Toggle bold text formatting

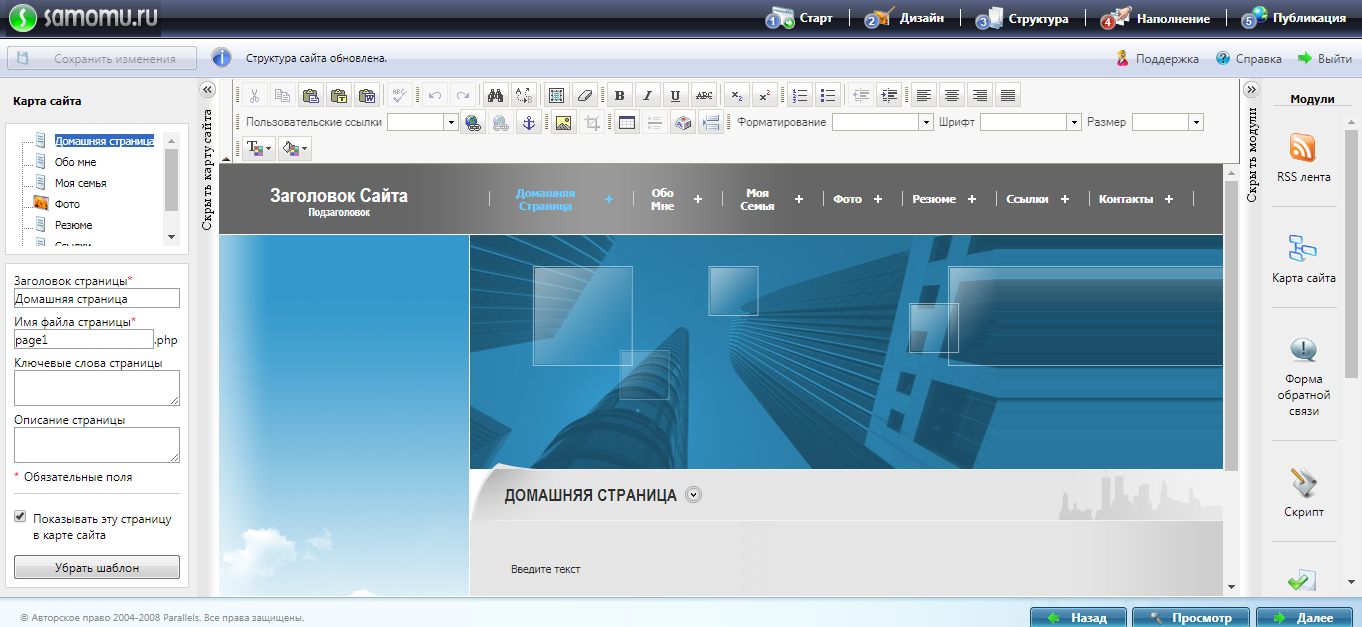pyautogui.click(x=619, y=96)
